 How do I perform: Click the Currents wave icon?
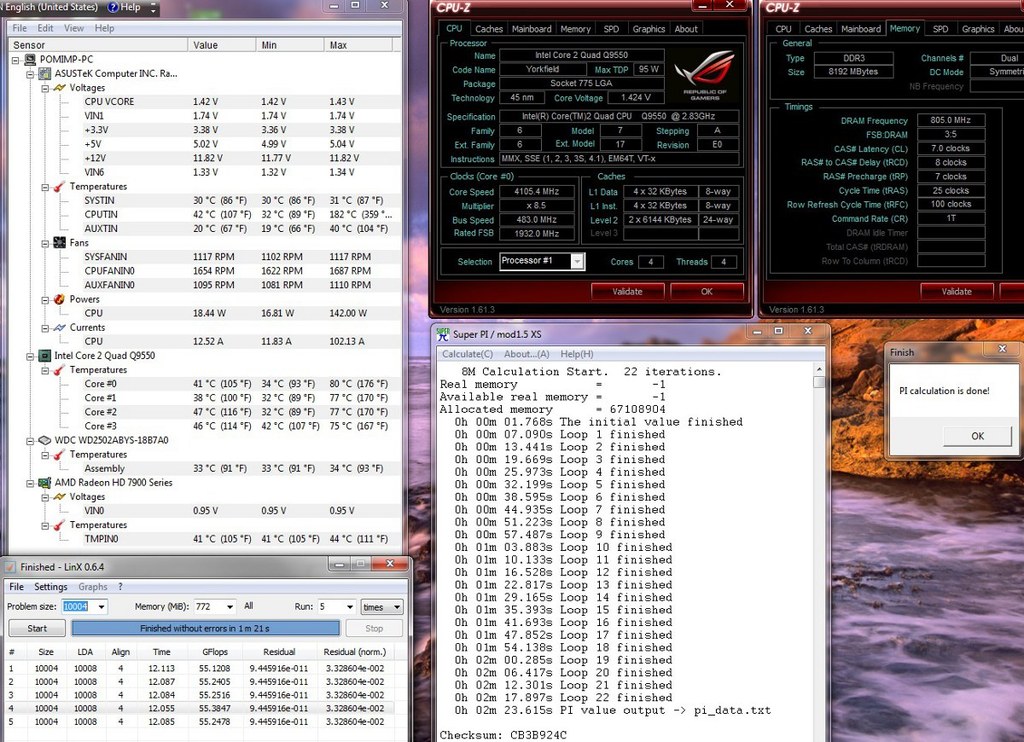[59, 327]
